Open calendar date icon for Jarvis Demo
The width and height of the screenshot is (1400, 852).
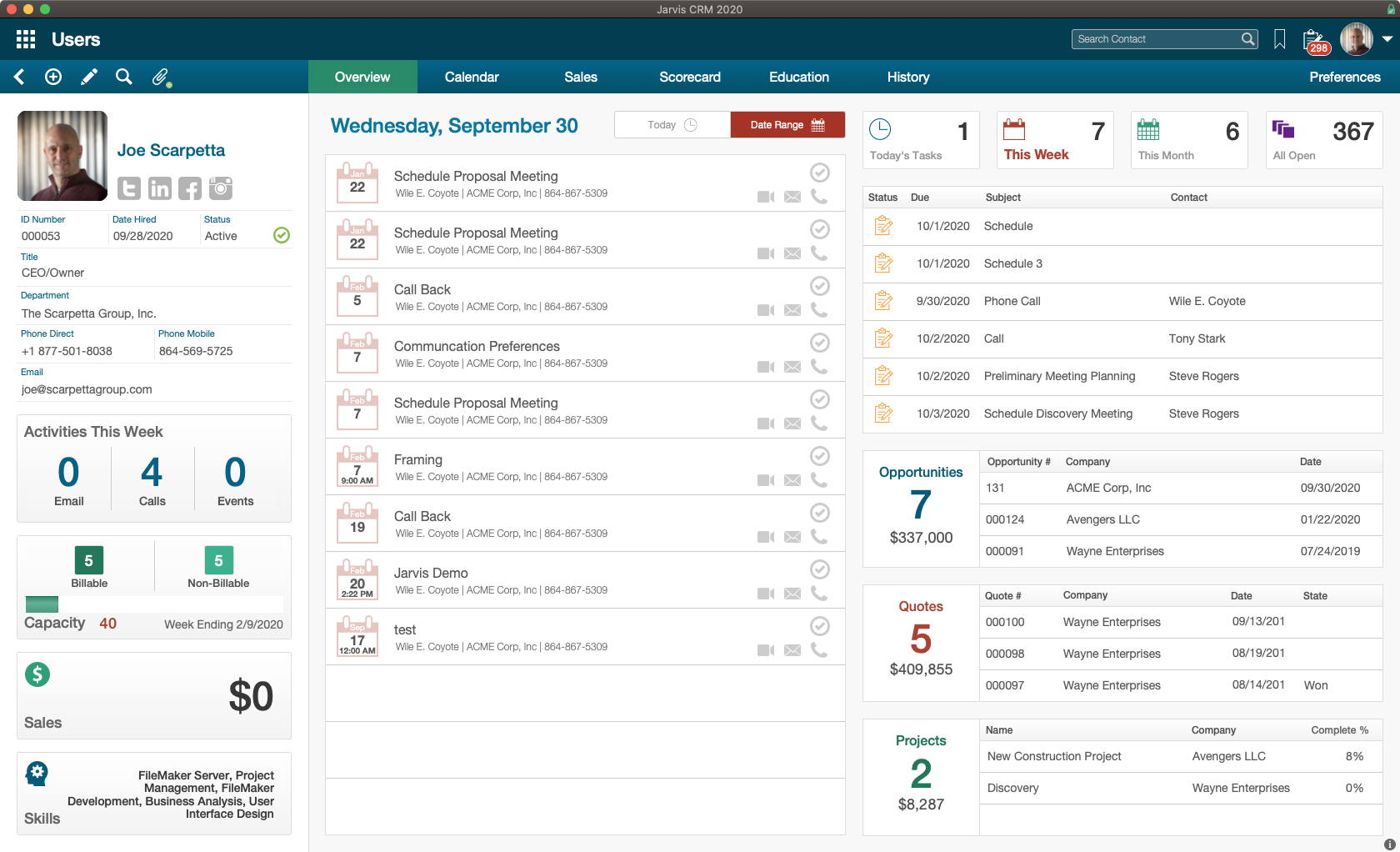pos(357,579)
